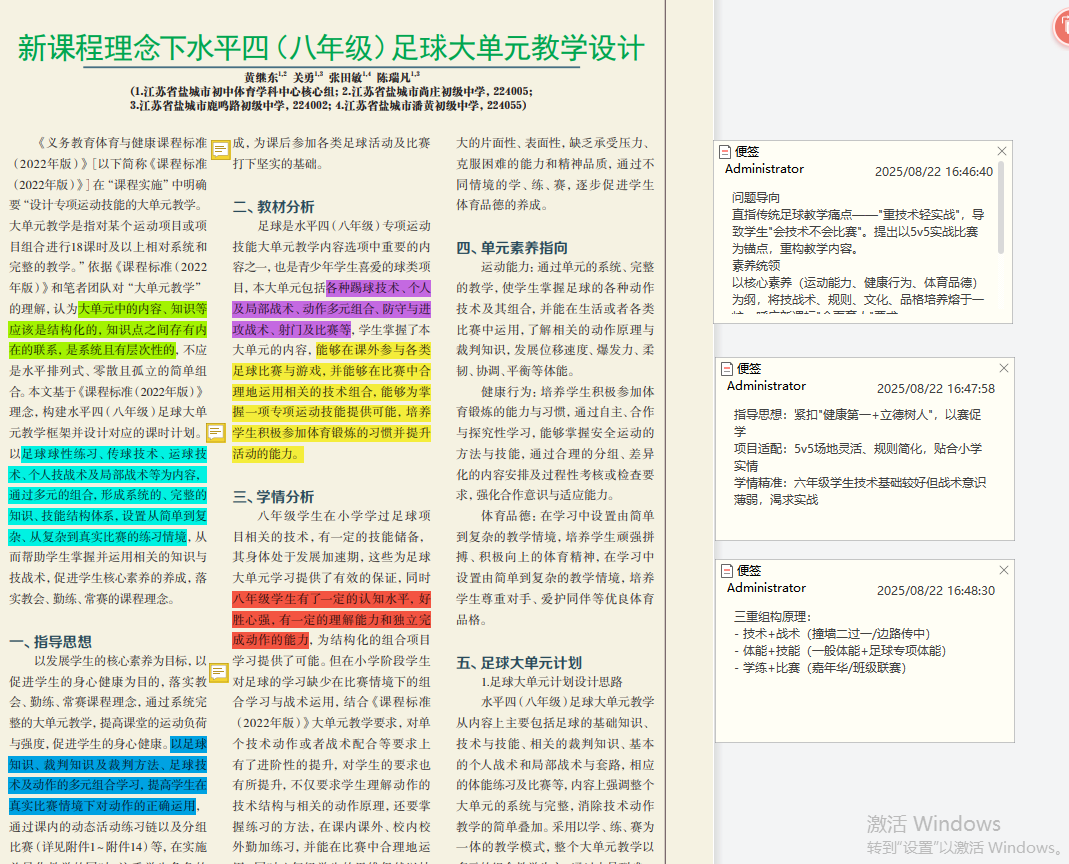Screen dimensions: 1069x864
Task: Click the note line starting "指导思想：紧扣"
Action: (x=858, y=415)
